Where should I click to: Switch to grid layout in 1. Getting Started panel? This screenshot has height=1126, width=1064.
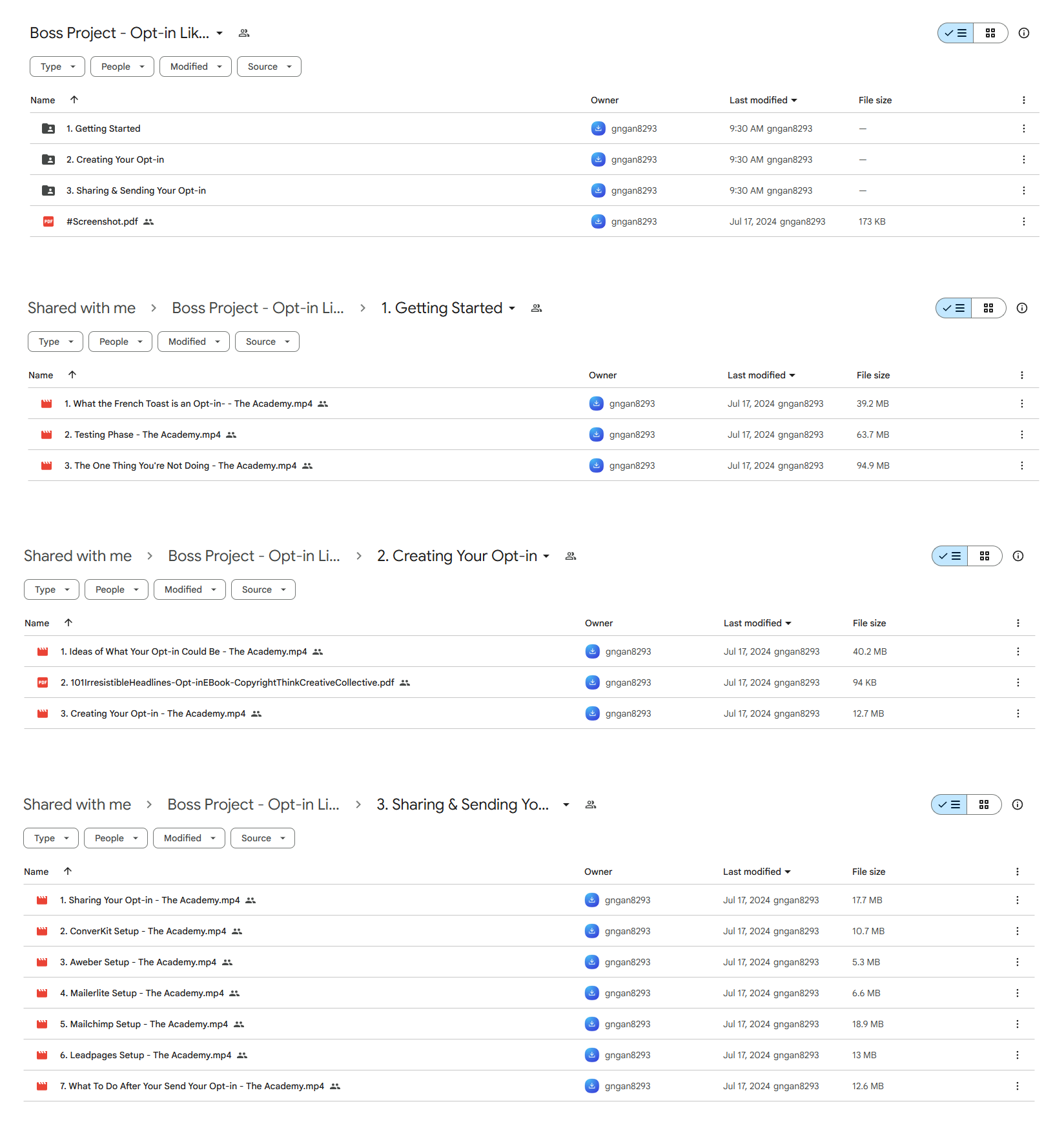coord(988,308)
